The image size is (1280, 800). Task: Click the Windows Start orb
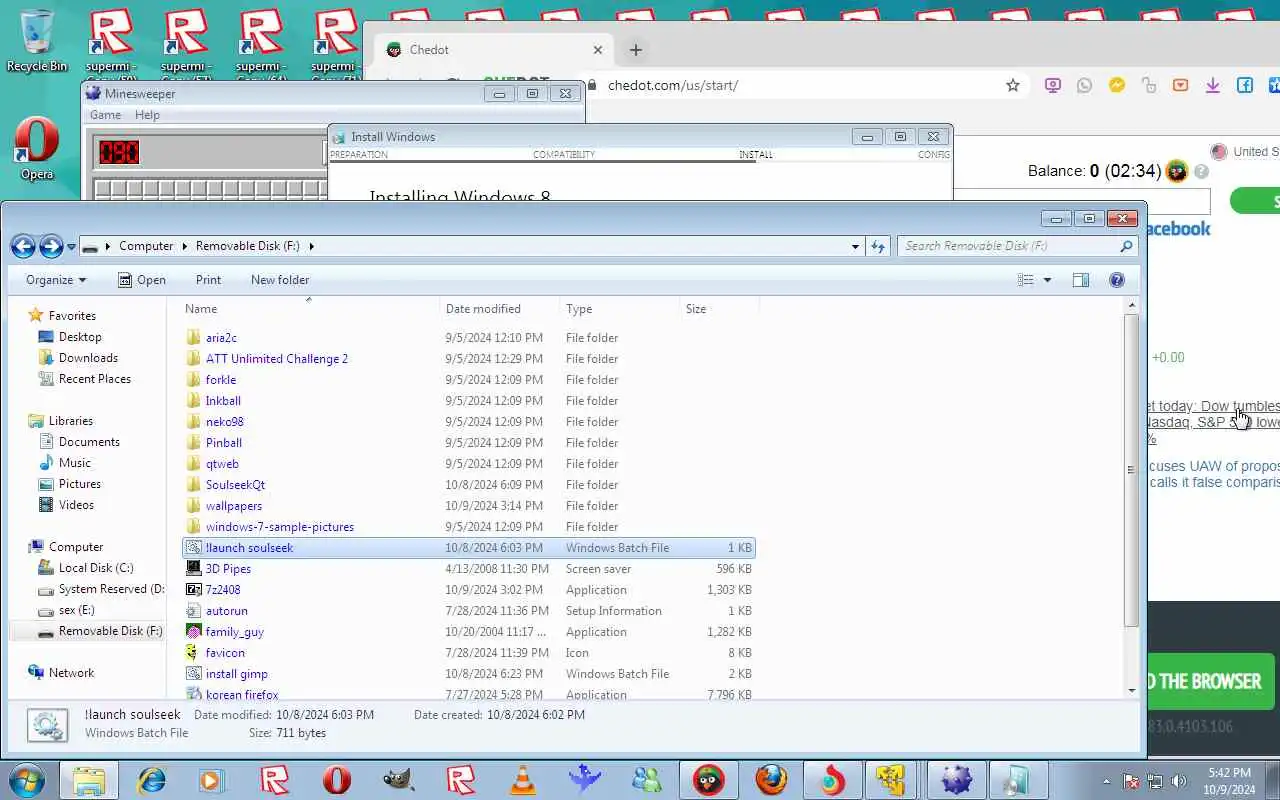(x=27, y=780)
